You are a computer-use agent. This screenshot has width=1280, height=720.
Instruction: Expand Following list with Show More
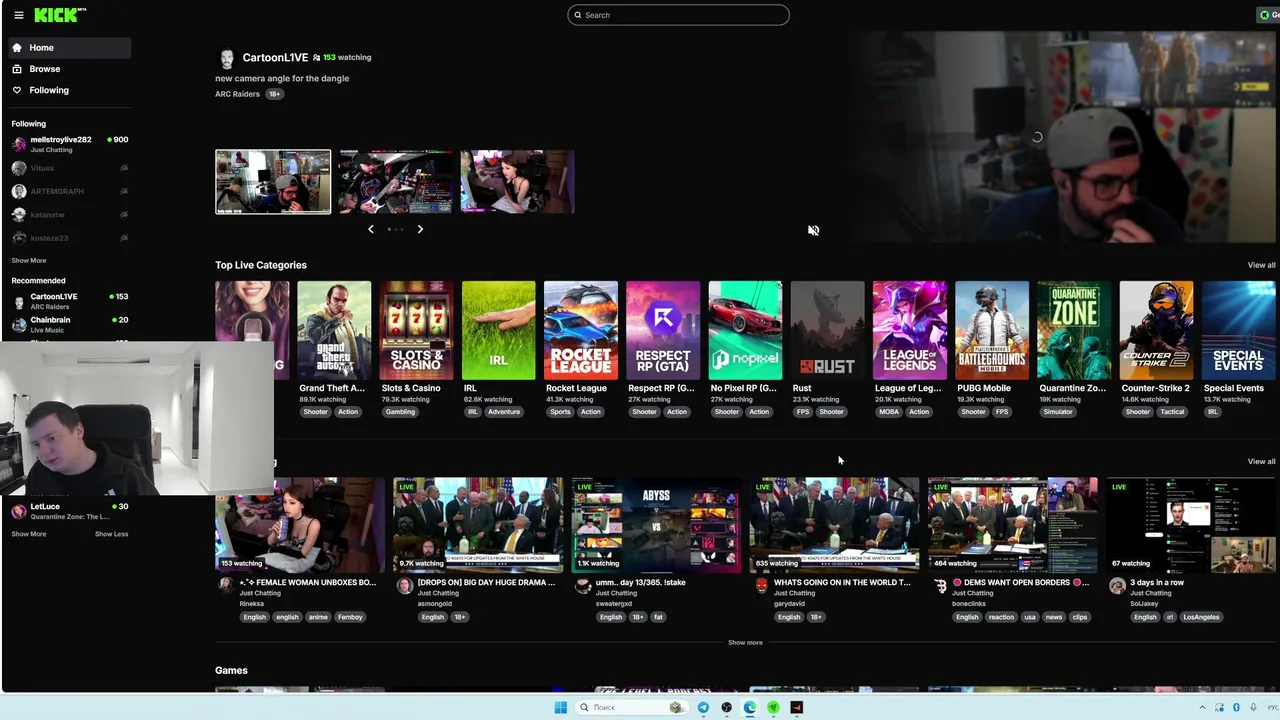29,260
